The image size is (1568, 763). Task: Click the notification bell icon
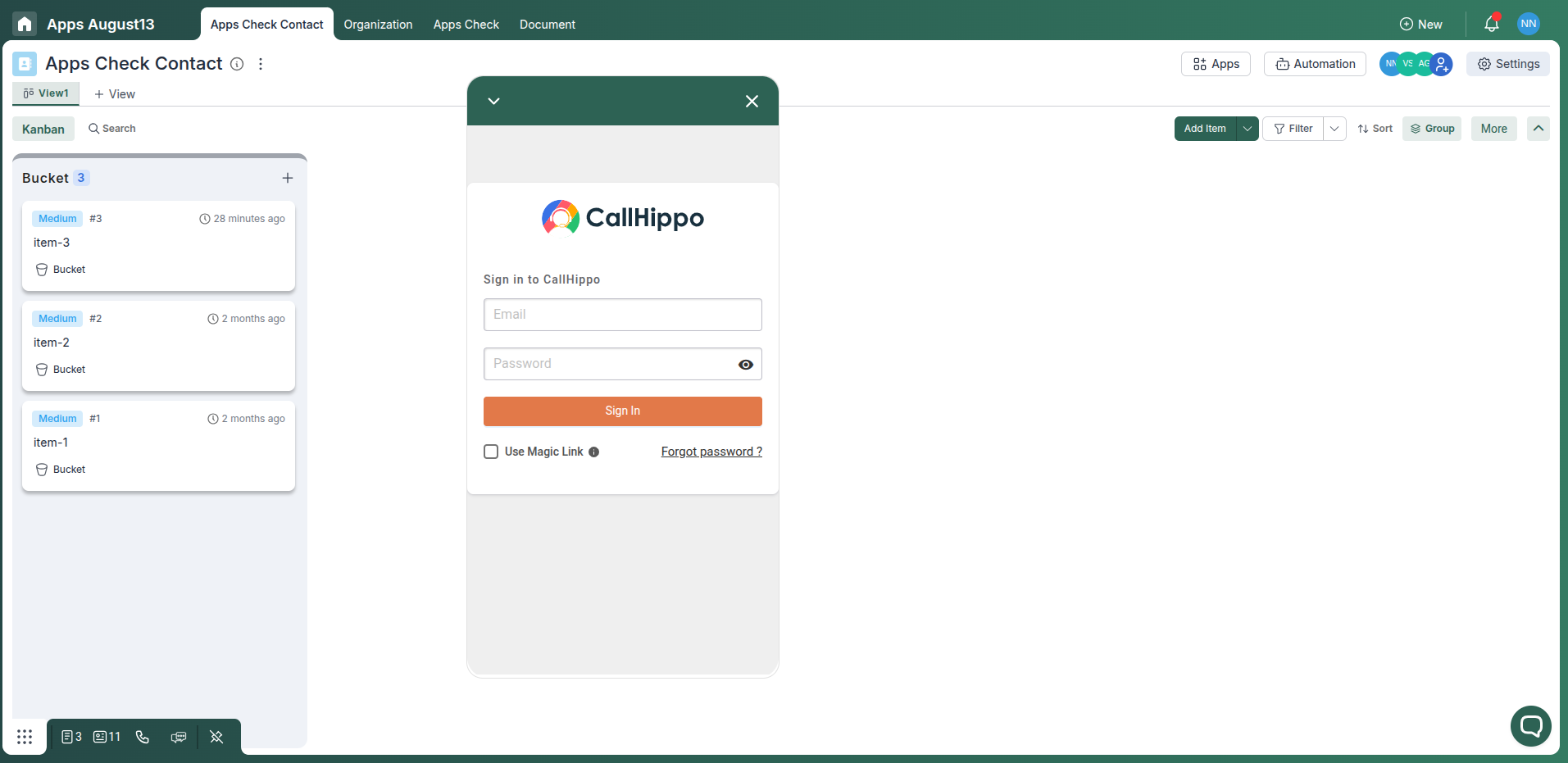pos(1491,24)
